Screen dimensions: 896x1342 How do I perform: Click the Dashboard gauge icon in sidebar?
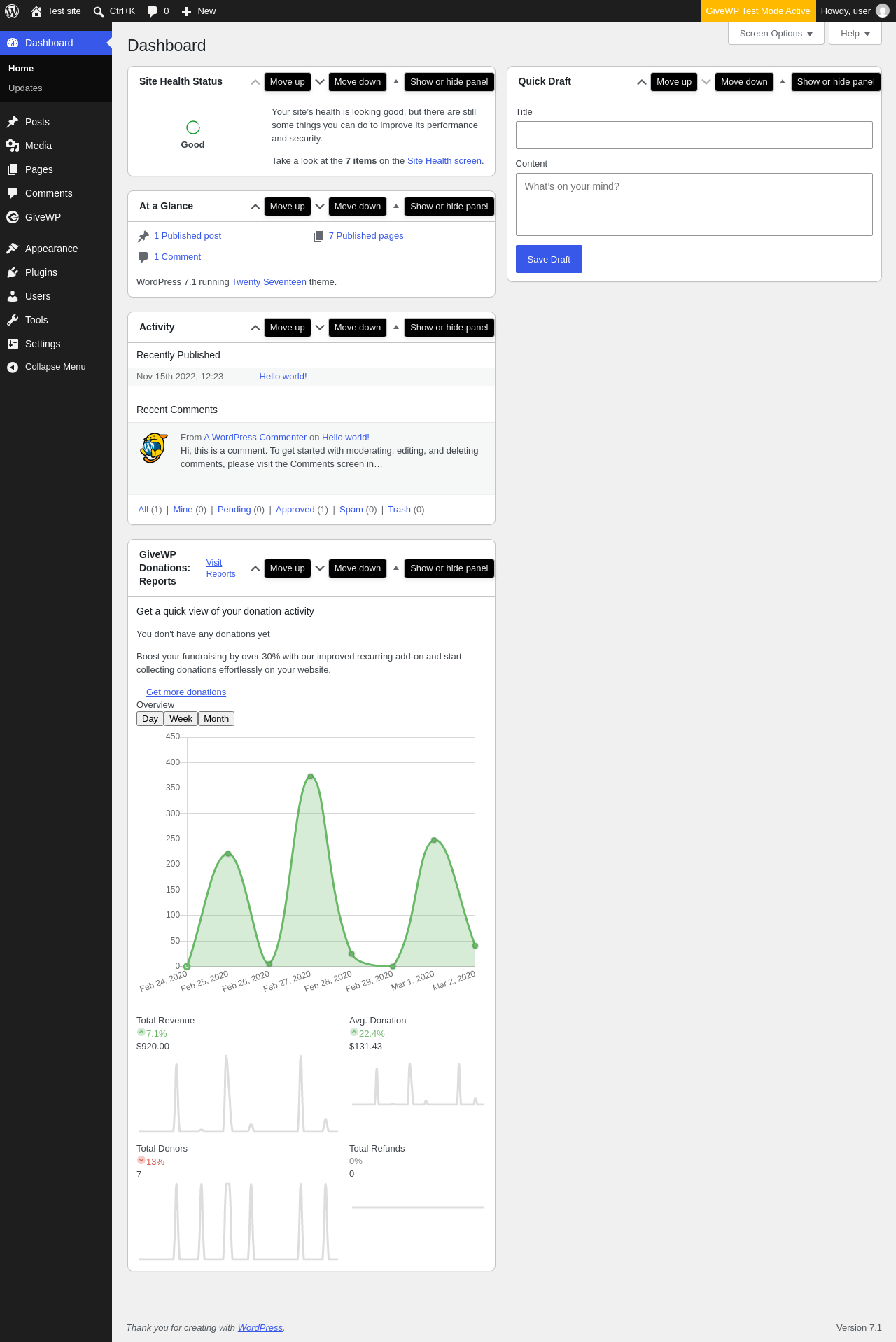13,43
